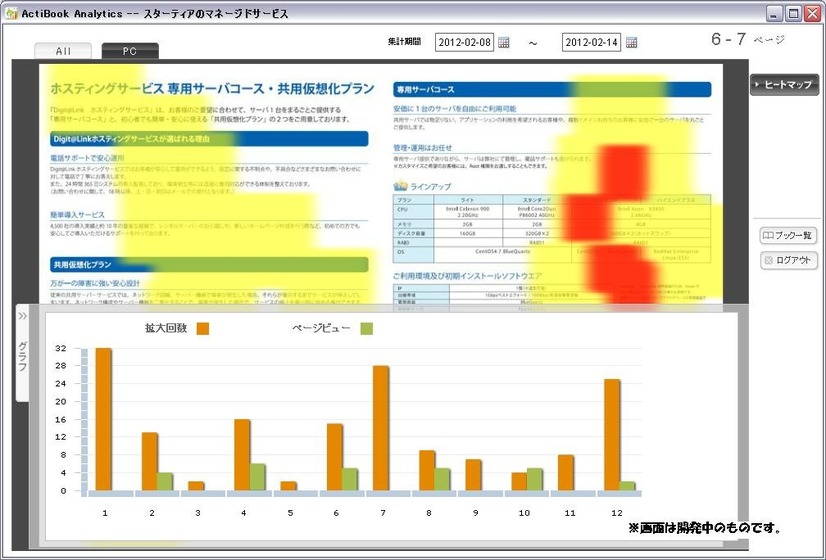Maximize the ActiBook Analytics window
This screenshot has height=560, width=826.
pyautogui.click(x=793, y=13)
